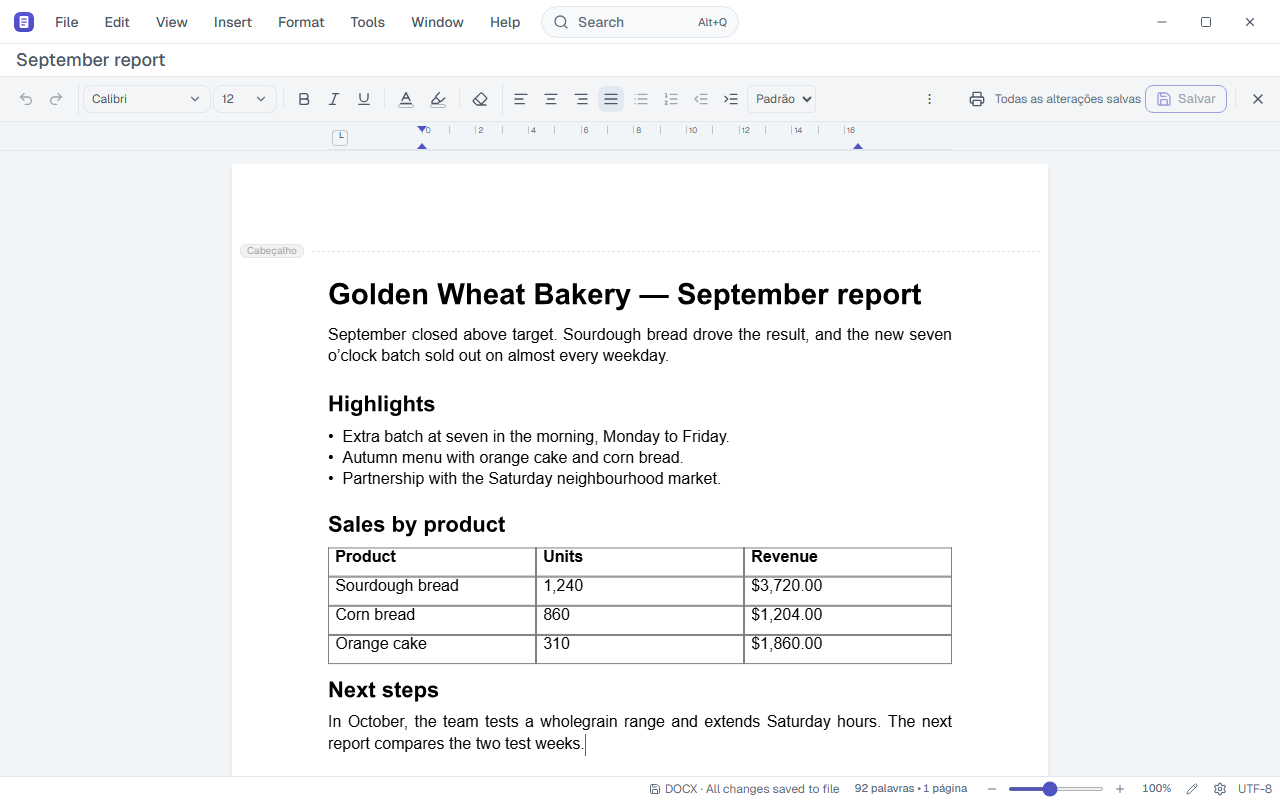This screenshot has width=1280, height=800.
Task: Align text right
Action: (x=581, y=99)
